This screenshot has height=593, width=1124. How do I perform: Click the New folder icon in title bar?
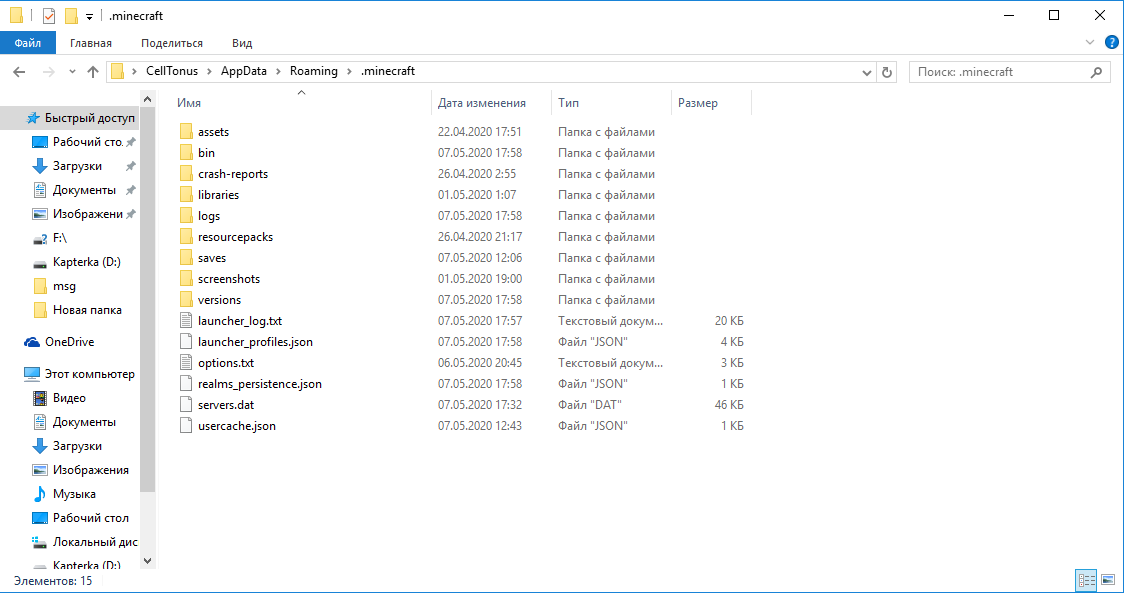click(x=71, y=16)
